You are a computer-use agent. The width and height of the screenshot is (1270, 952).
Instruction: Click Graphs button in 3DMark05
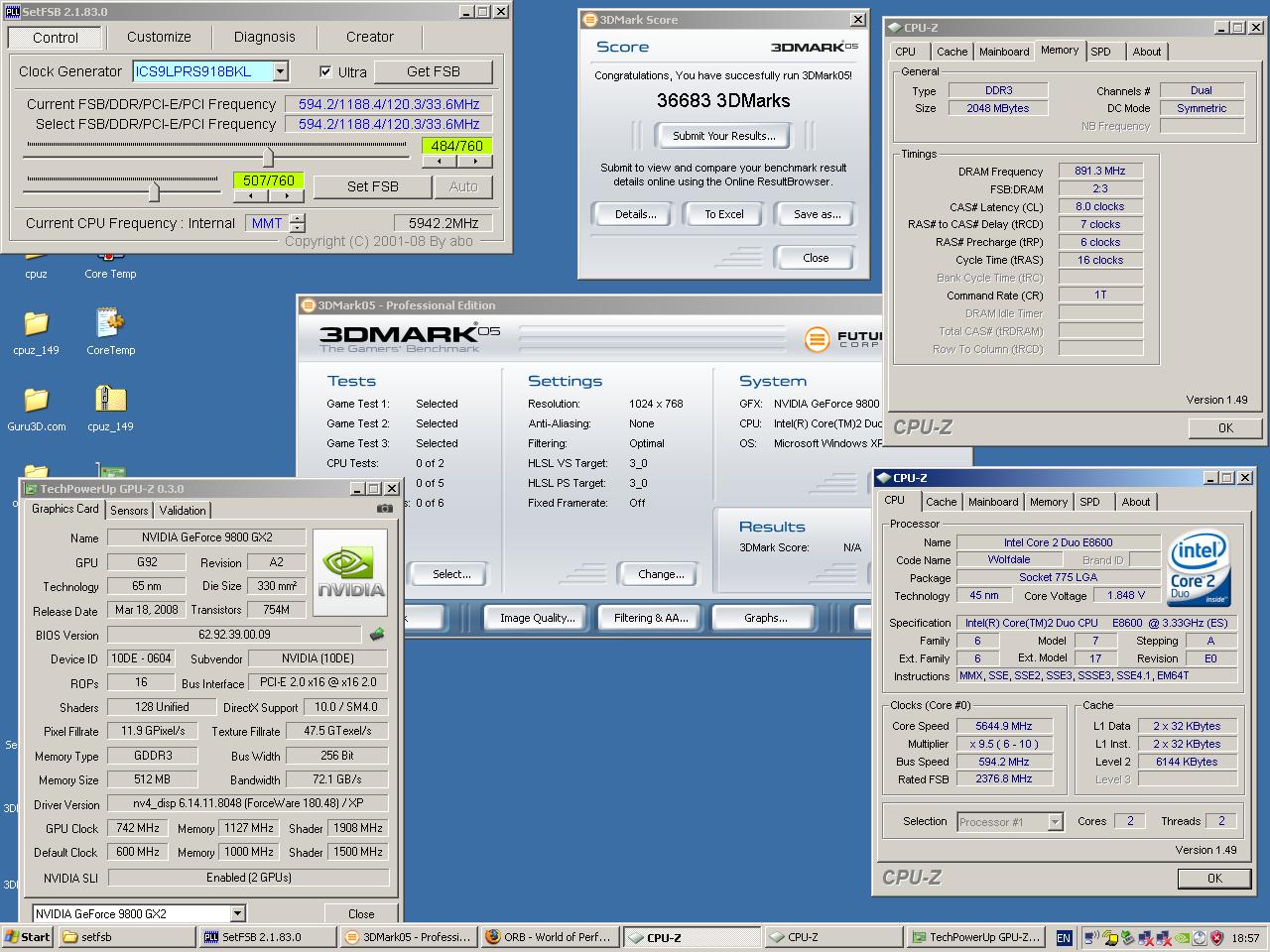pyautogui.click(x=765, y=618)
